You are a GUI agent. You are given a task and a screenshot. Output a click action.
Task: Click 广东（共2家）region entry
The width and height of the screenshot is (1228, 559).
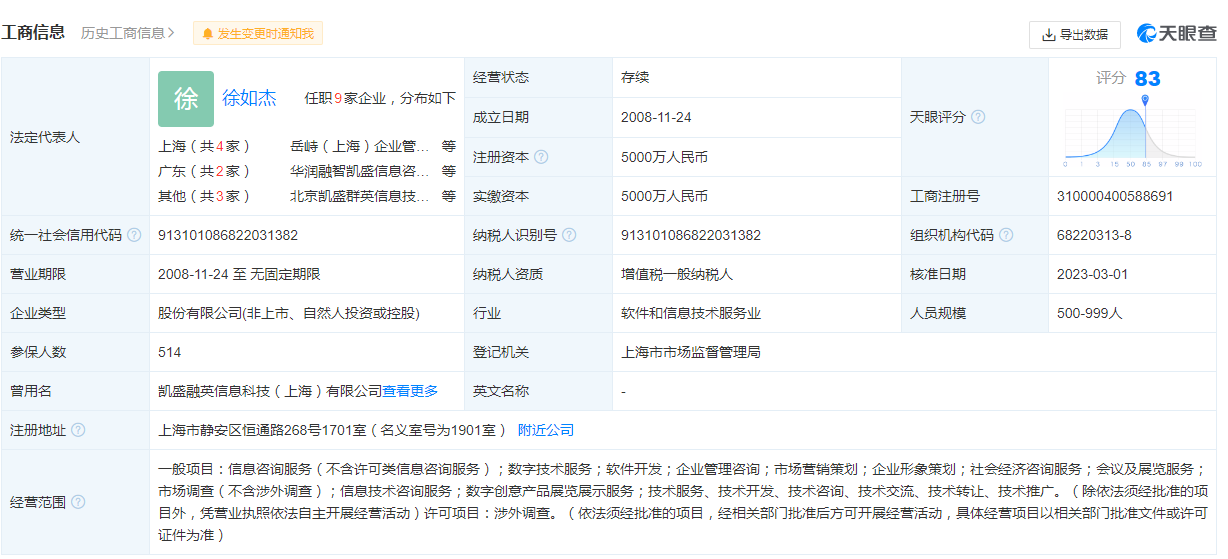coord(204,171)
